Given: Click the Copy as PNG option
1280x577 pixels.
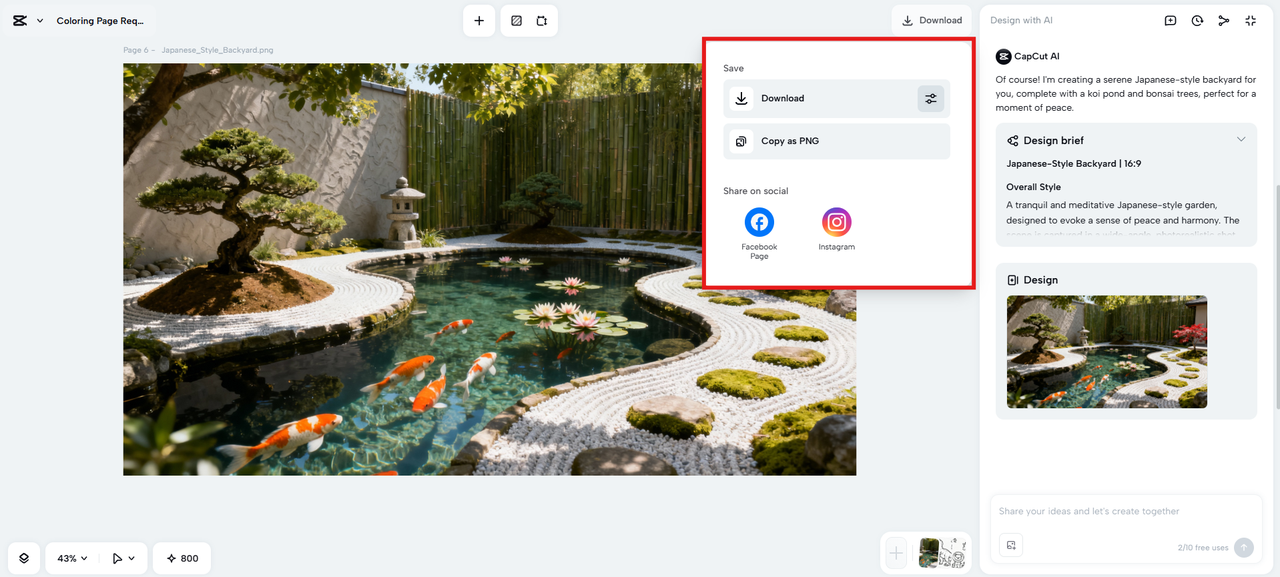Looking at the screenshot, I should 836,141.
